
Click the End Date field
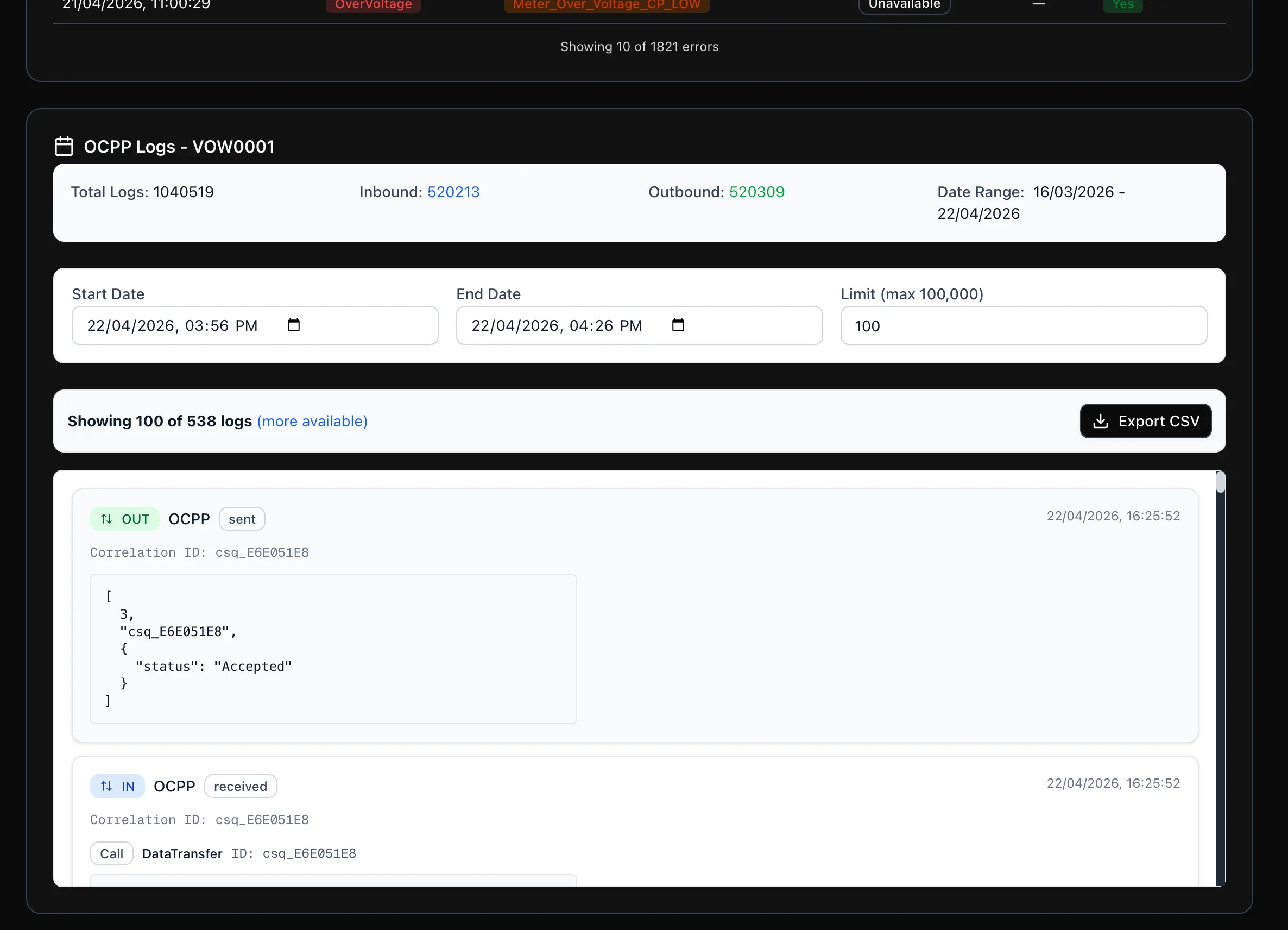[640, 325]
